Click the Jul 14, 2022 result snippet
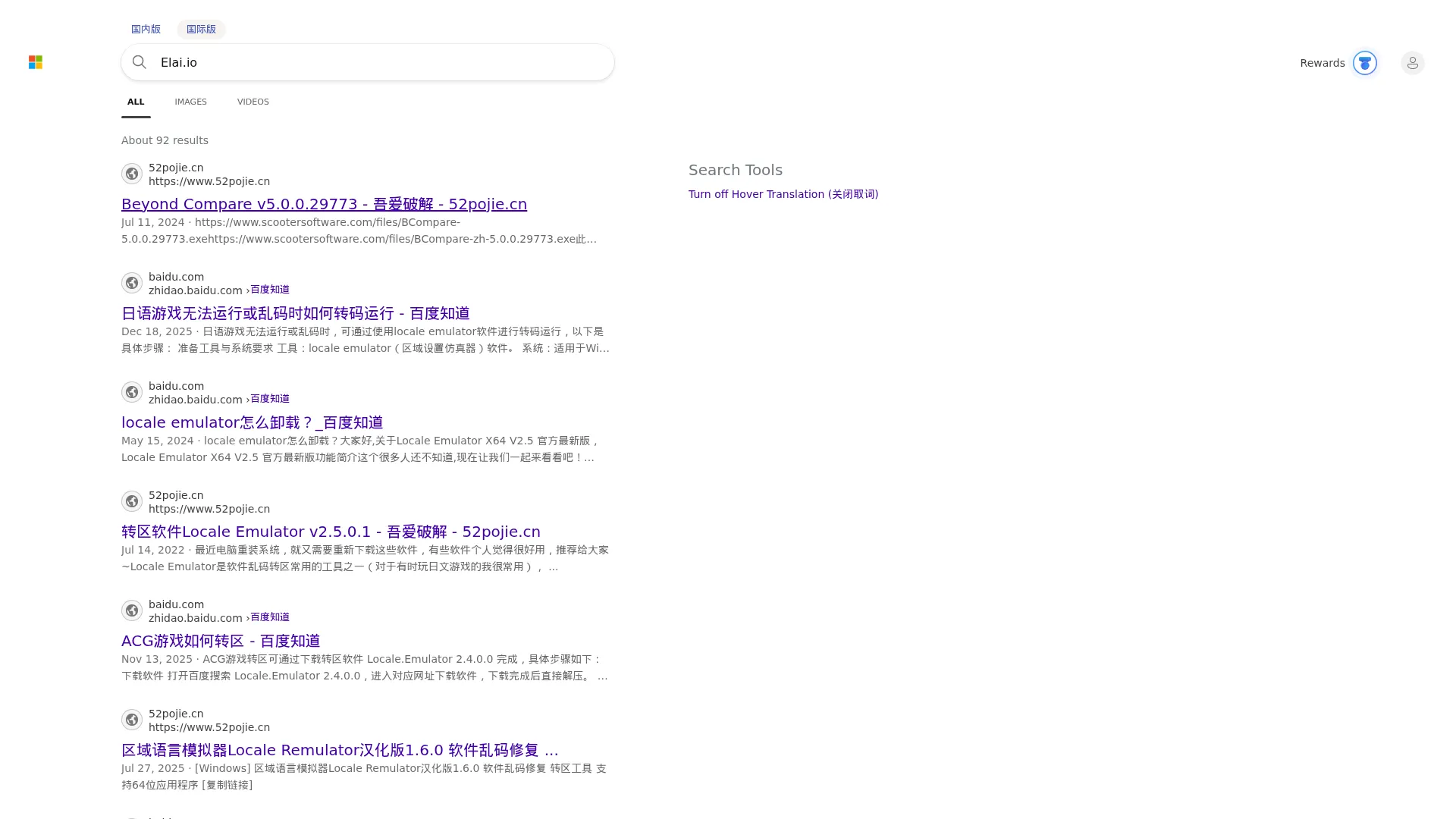The width and height of the screenshot is (1456, 819). [x=366, y=558]
